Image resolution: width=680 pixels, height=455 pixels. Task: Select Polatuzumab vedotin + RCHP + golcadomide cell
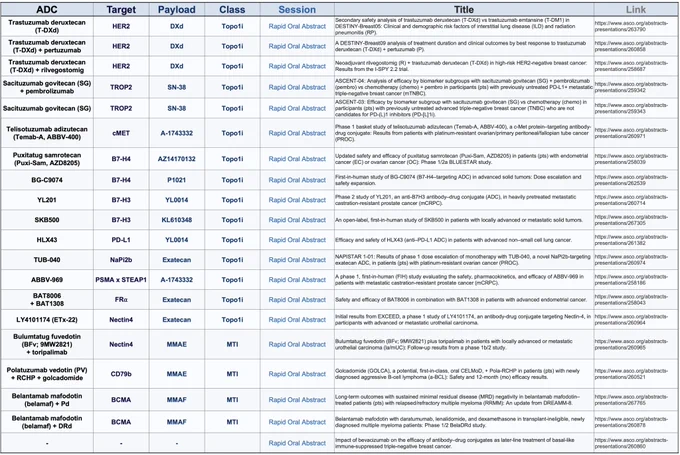(47, 374)
